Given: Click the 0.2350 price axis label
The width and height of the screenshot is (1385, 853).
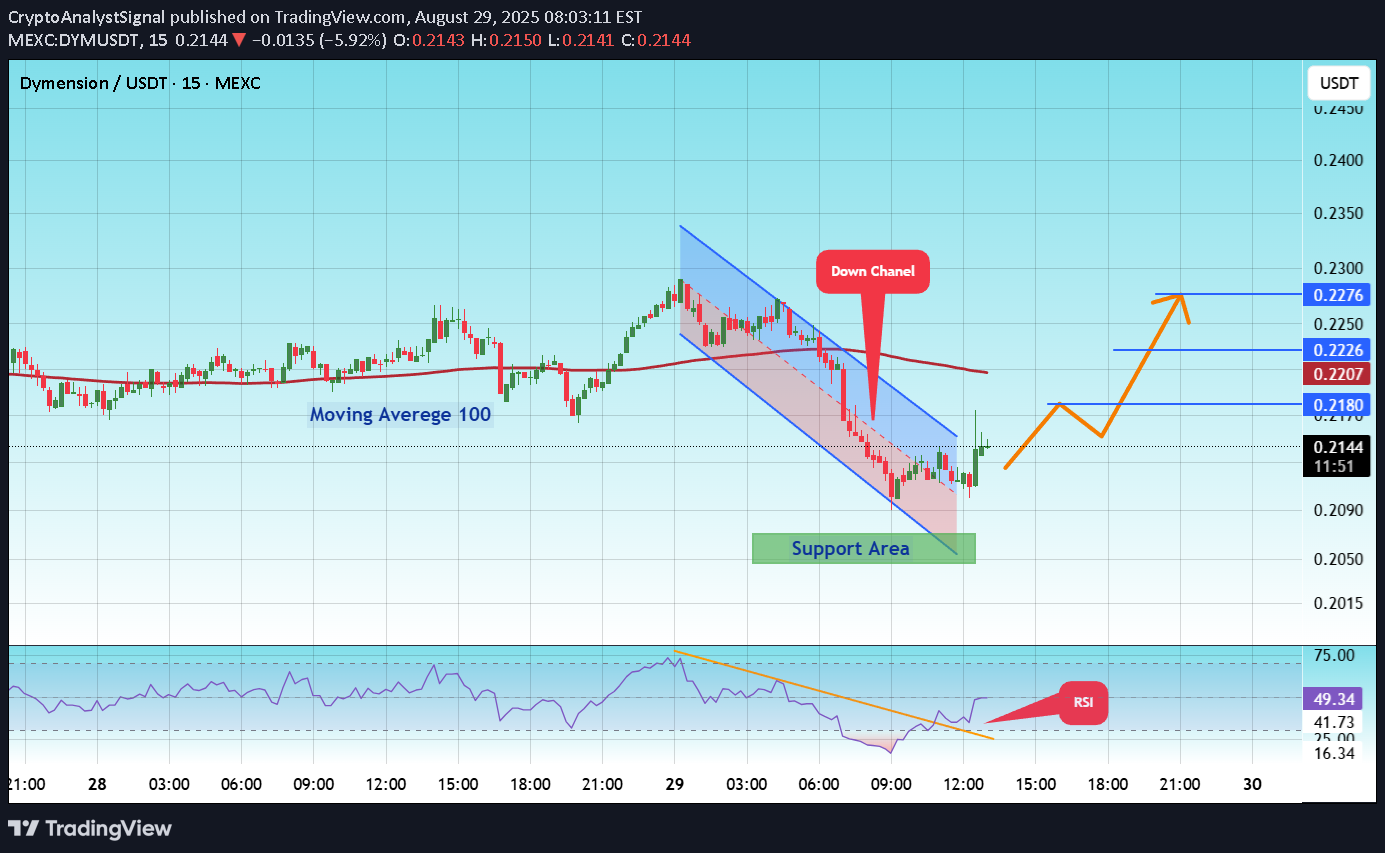Looking at the screenshot, I should 1337,214.
